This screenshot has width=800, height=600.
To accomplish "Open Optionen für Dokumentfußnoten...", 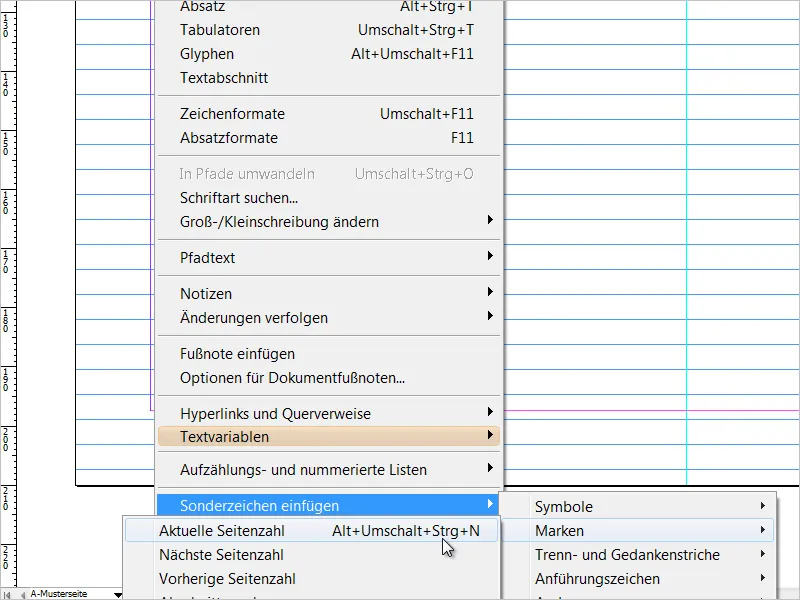I will click(x=329, y=378).
